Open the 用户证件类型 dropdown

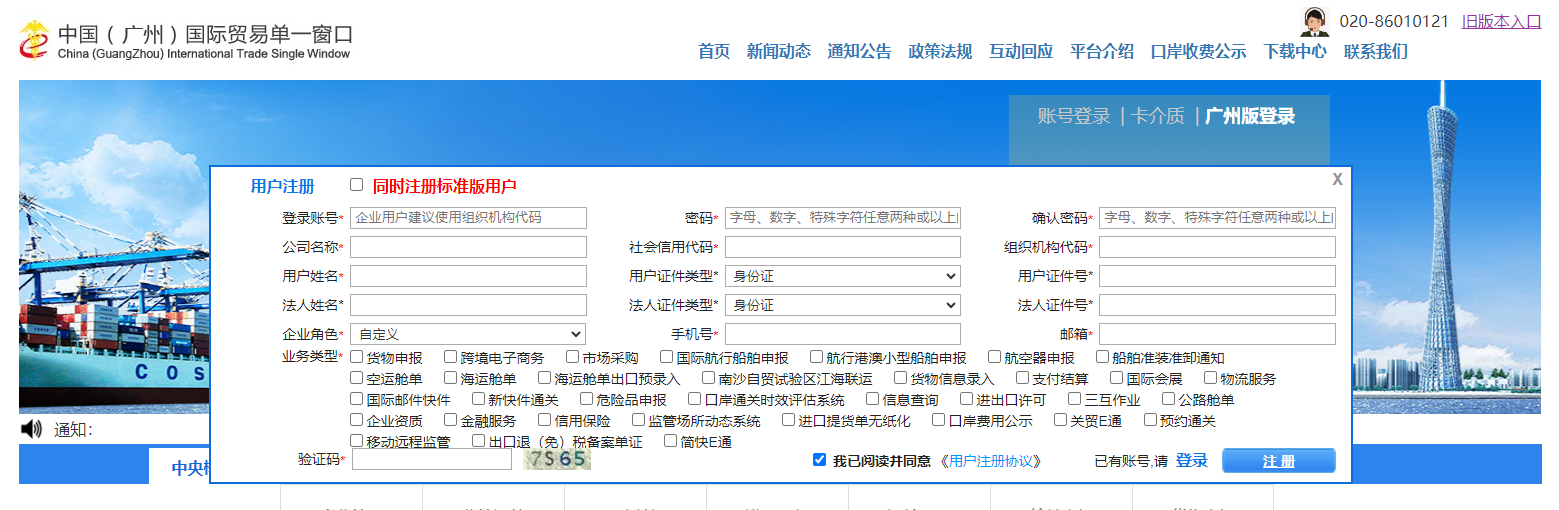842,276
